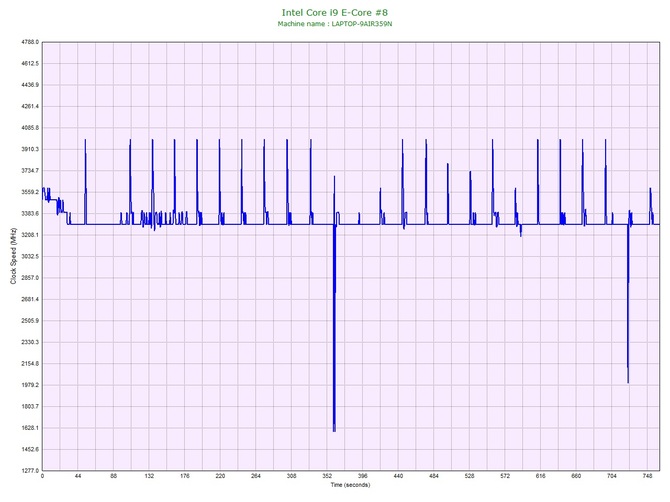
Task: Click the 2505.9 y-axis value
Action: [30, 320]
